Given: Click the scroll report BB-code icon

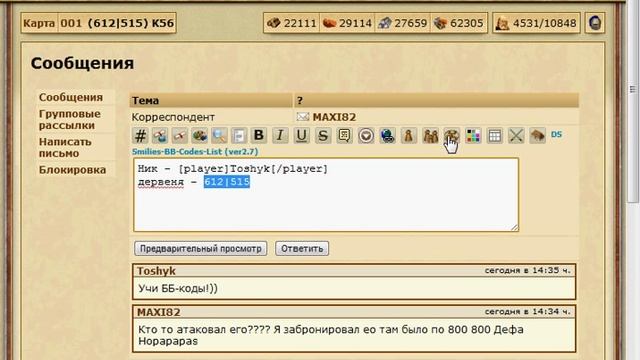Looking at the screenshot, I should point(180,136).
